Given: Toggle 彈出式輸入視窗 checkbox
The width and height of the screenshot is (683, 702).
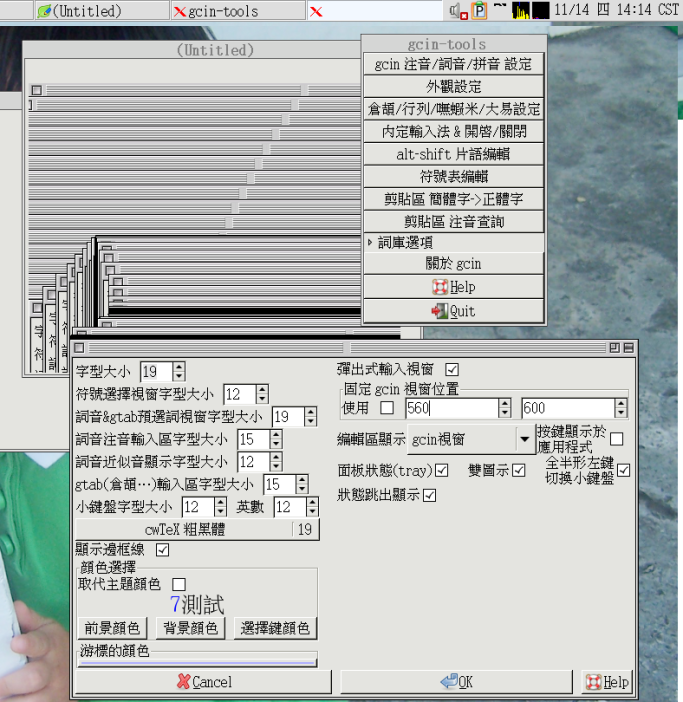Looking at the screenshot, I should click(x=452, y=369).
